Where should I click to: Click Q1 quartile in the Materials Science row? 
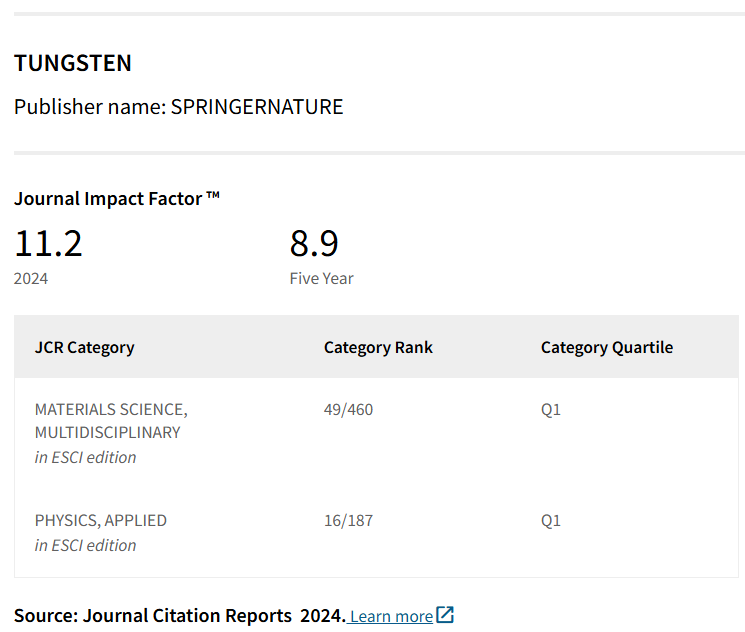[551, 409]
